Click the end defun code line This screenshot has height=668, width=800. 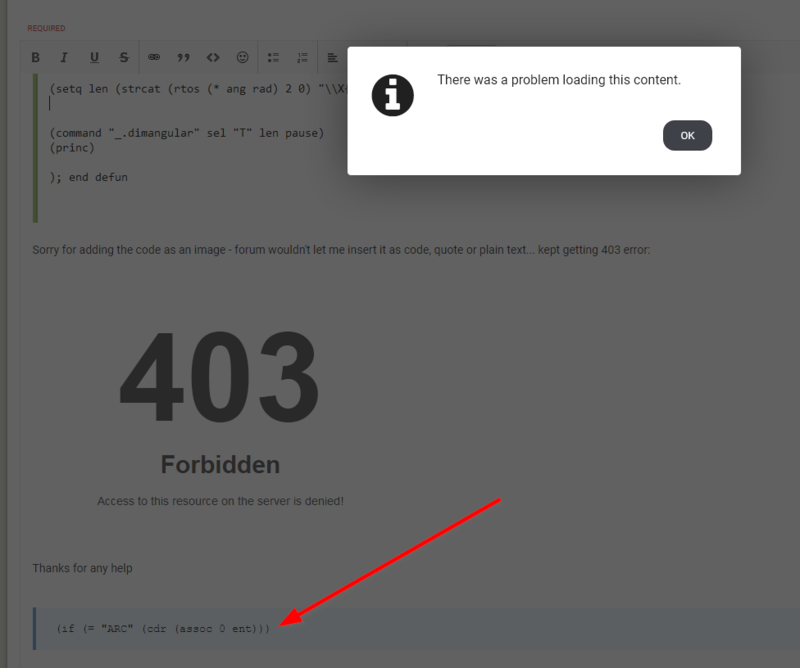click(88, 178)
